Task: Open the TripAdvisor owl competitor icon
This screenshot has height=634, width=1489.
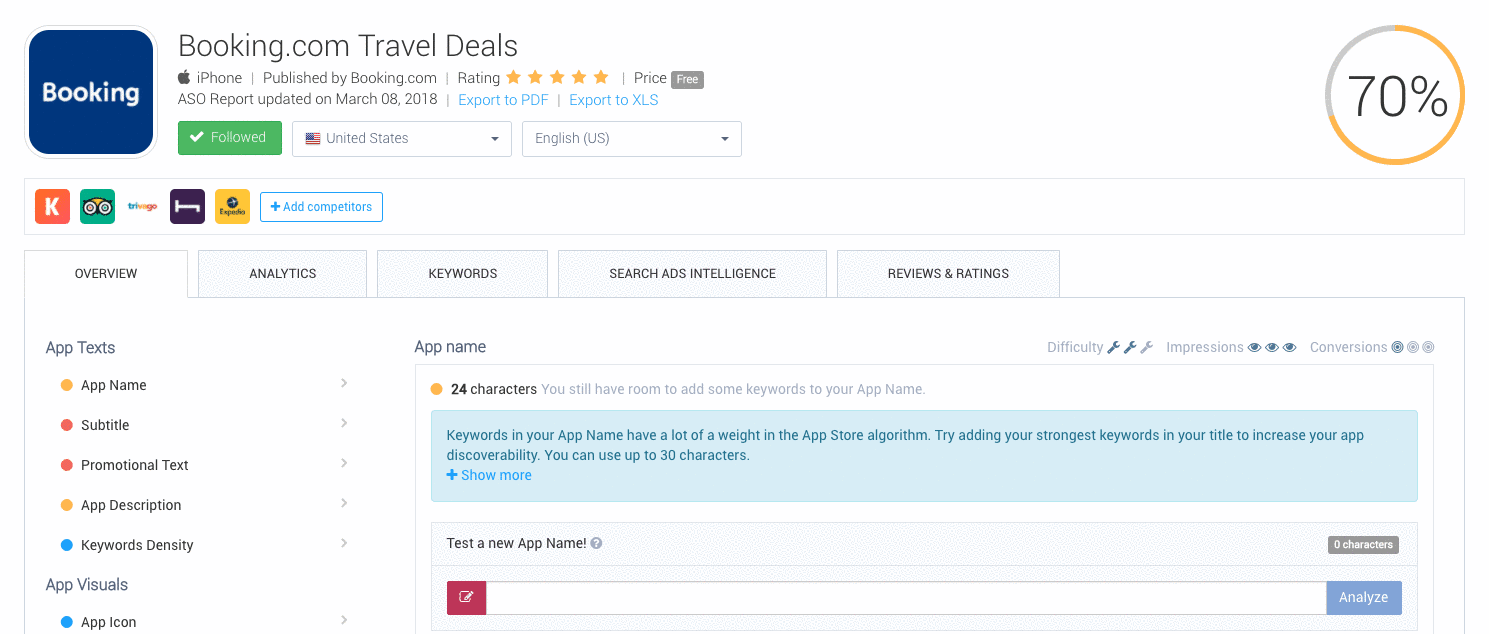Action: [x=97, y=207]
